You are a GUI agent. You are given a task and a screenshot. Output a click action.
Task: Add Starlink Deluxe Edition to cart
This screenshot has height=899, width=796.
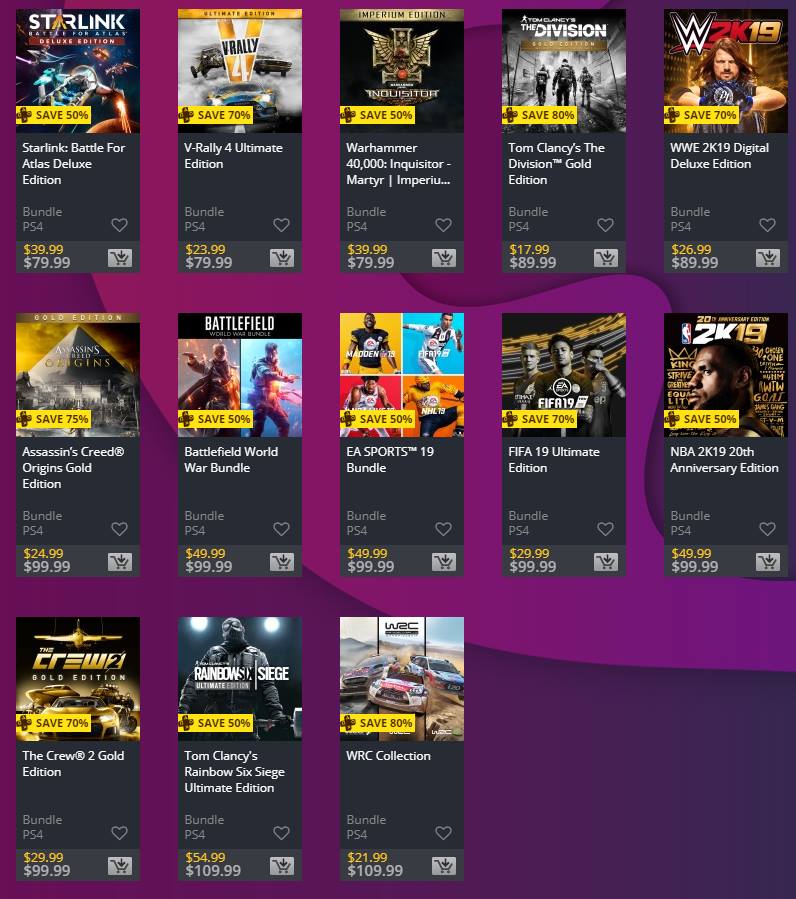pyautogui.click(x=120, y=258)
